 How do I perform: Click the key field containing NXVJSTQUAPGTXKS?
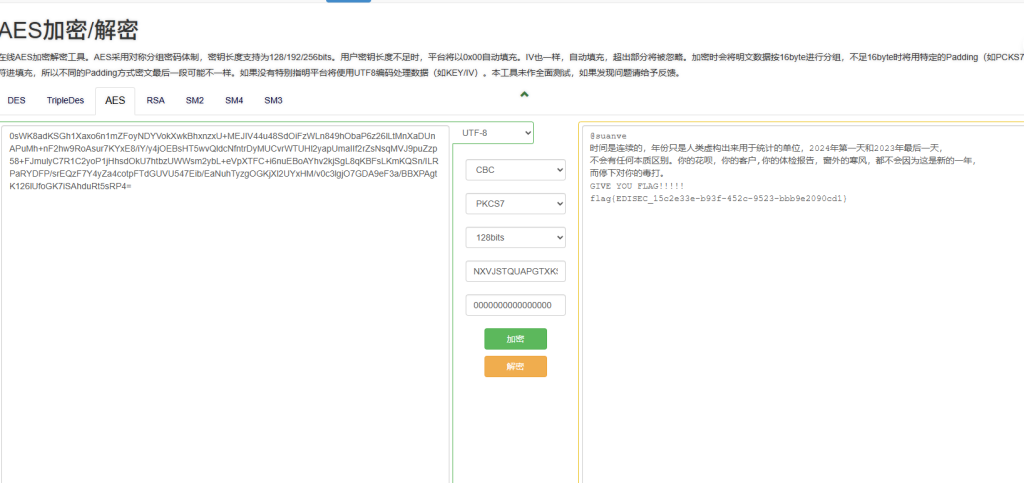pyautogui.click(x=515, y=272)
